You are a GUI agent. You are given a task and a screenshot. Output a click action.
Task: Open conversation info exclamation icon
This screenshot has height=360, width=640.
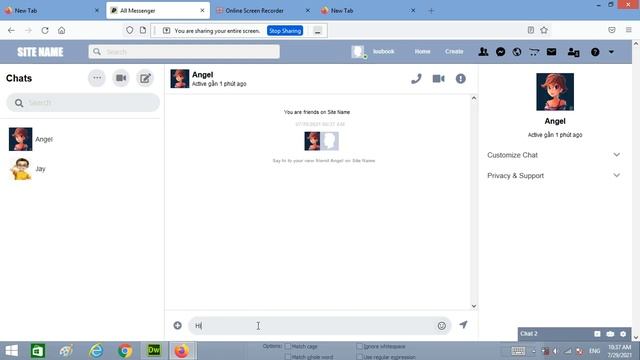(x=460, y=79)
